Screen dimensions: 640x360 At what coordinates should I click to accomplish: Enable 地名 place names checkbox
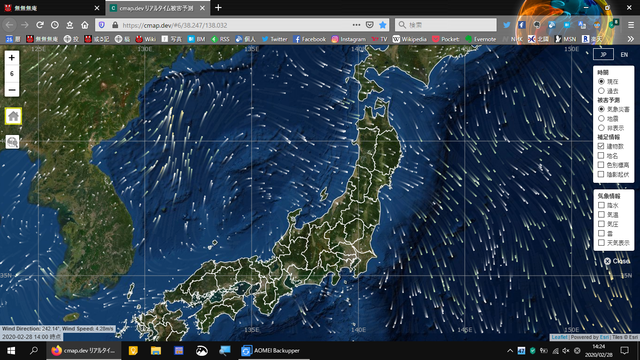click(x=601, y=156)
